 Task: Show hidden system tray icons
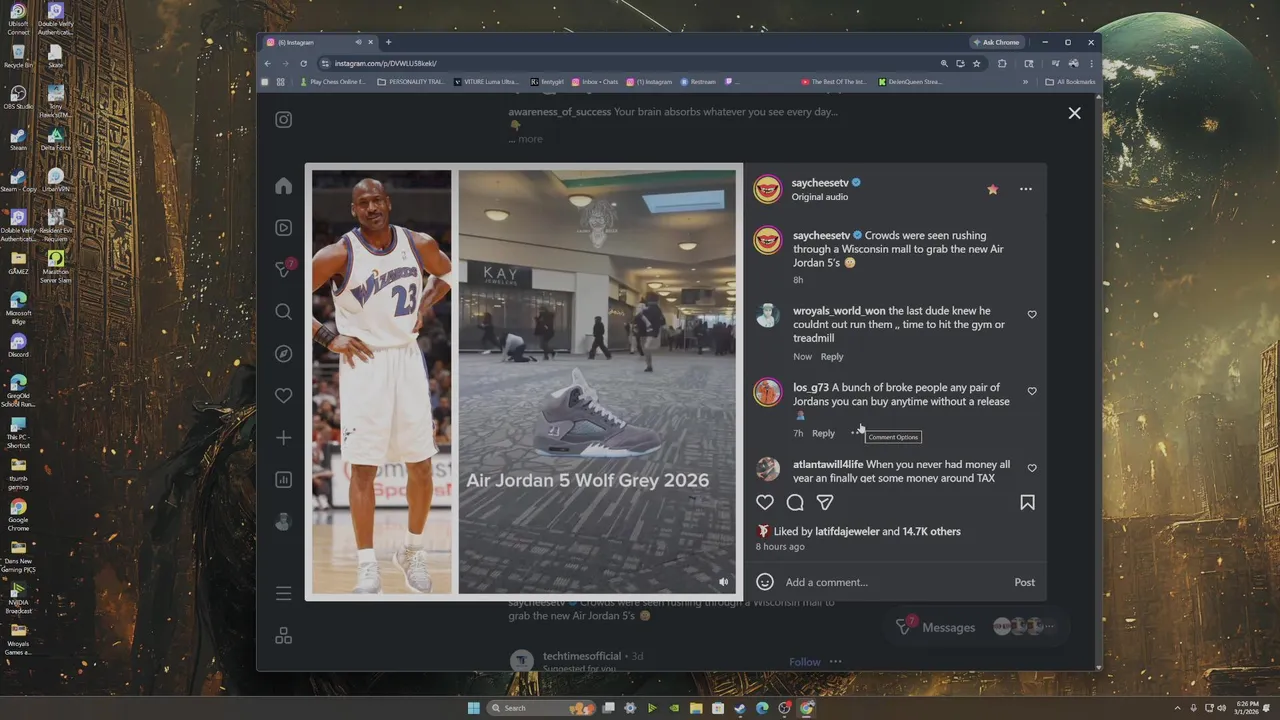(x=1177, y=708)
